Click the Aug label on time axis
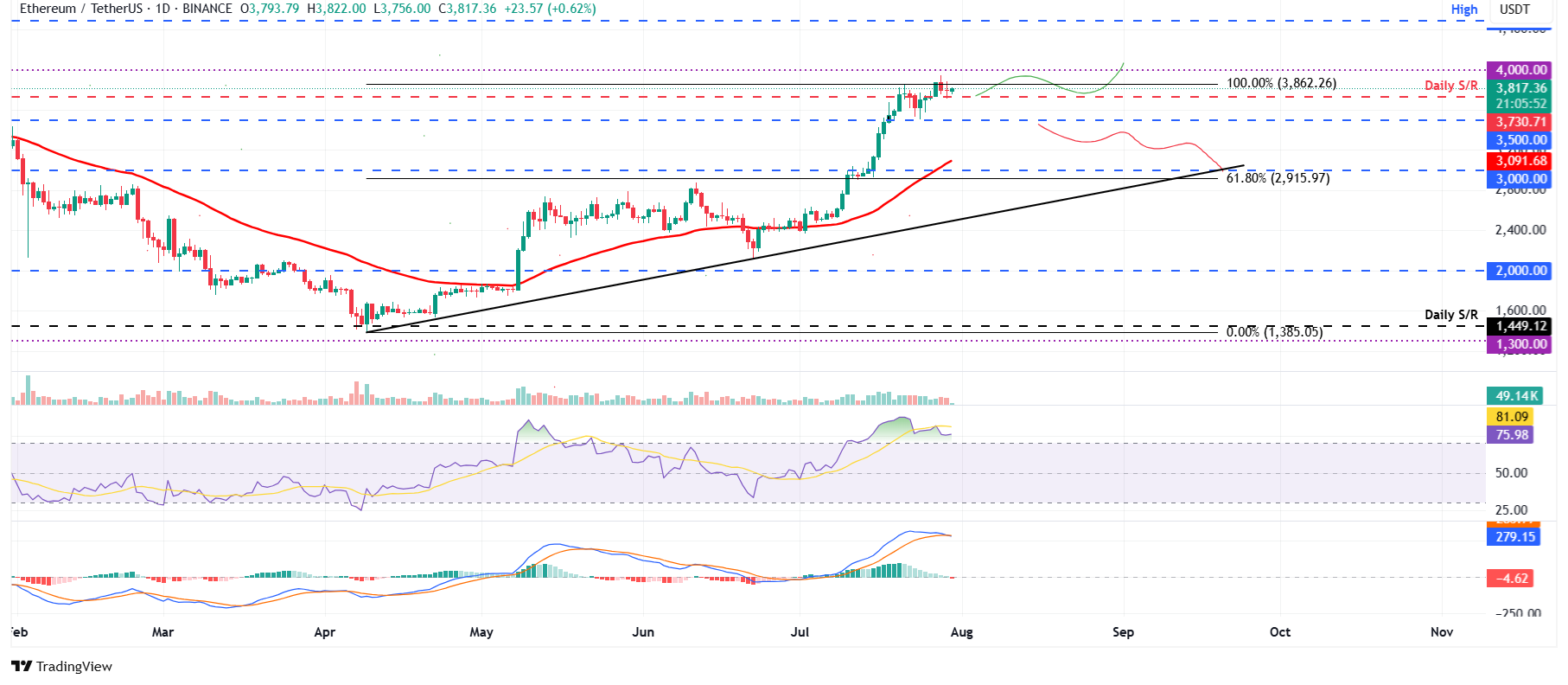Screen dimensions: 1568x685 (961, 632)
